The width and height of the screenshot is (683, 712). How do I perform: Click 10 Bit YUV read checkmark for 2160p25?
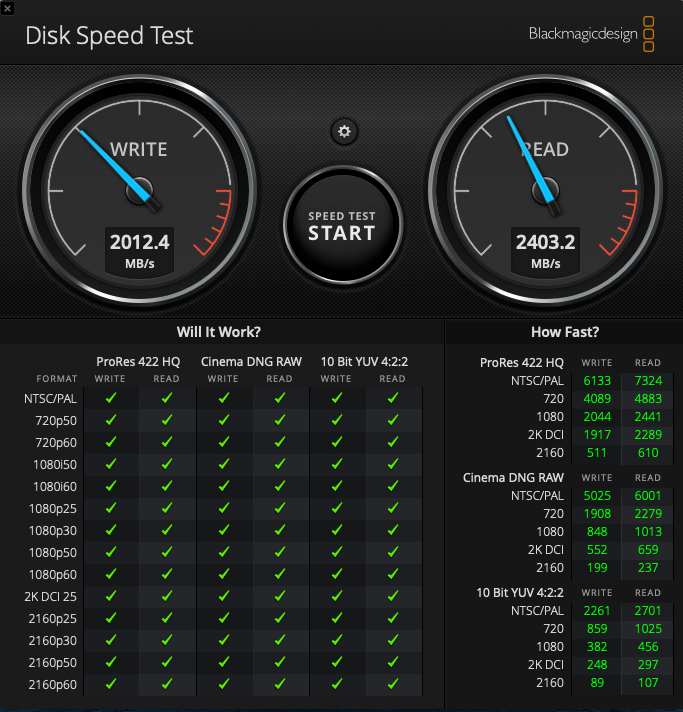click(393, 618)
